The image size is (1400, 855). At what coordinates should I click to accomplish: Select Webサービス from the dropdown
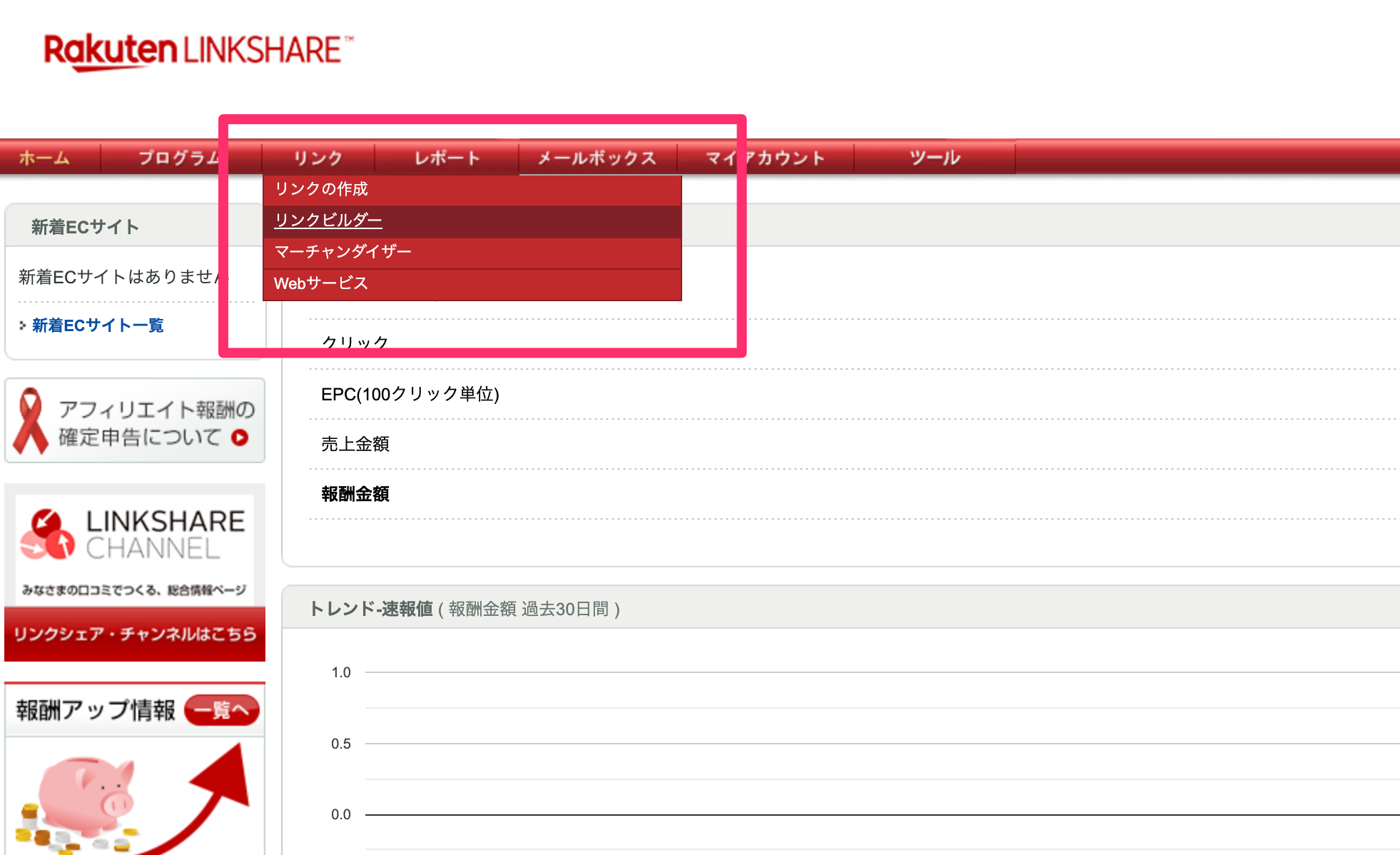[x=472, y=283]
